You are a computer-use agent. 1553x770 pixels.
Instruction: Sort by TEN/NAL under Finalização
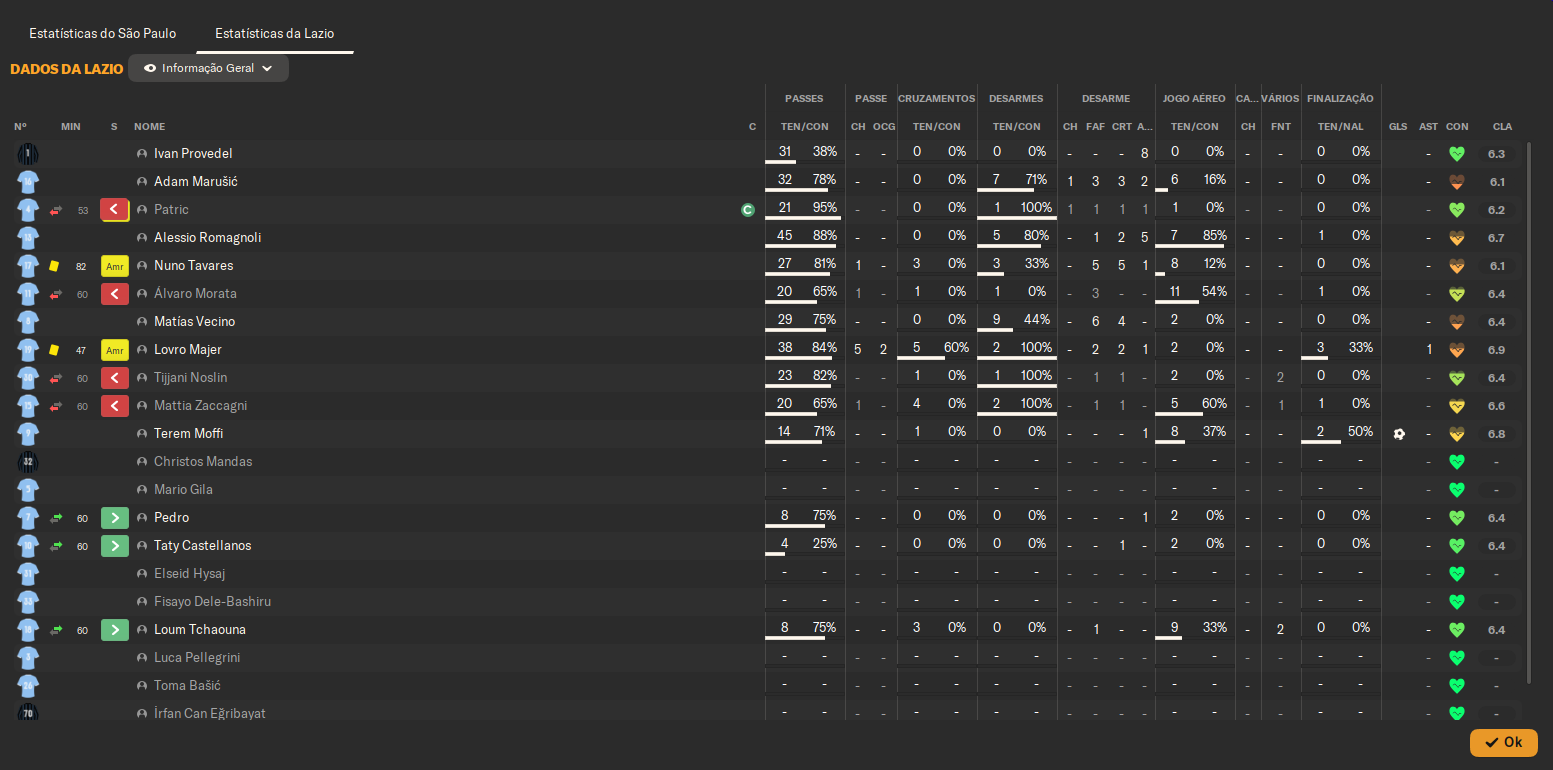1341,127
